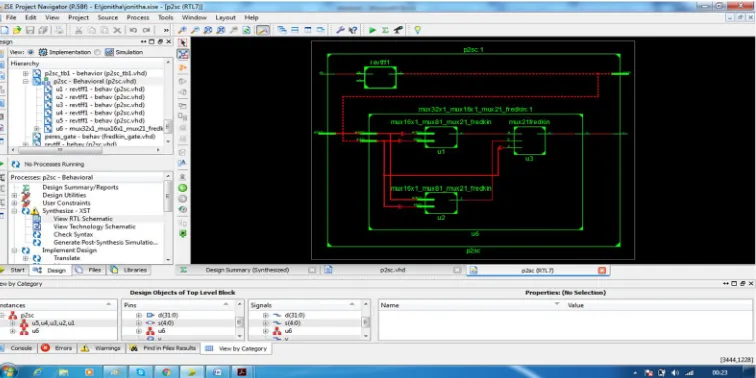Image resolution: width=756 pixels, height=378 pixels.
Task: Open the Warnings bottom tab
Action: 101,348
